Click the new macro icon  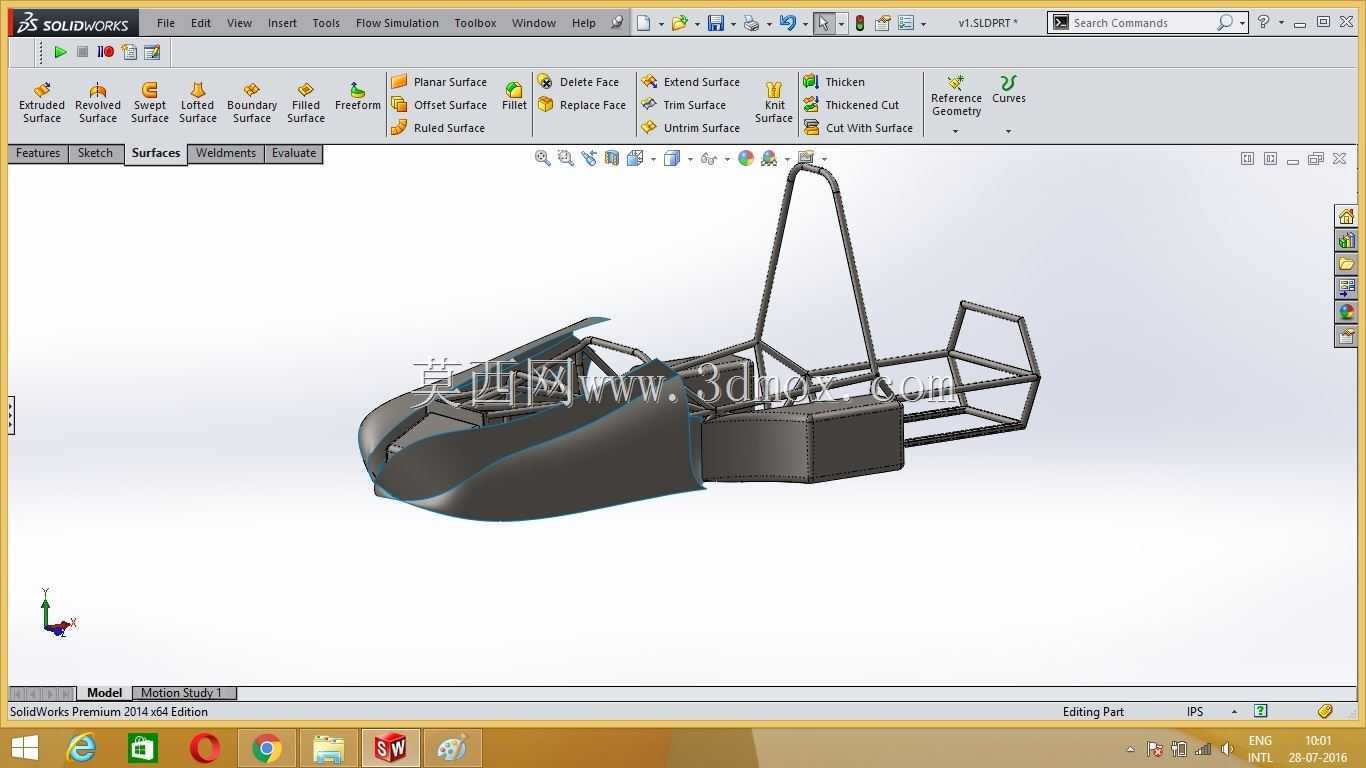coord(129,52)
